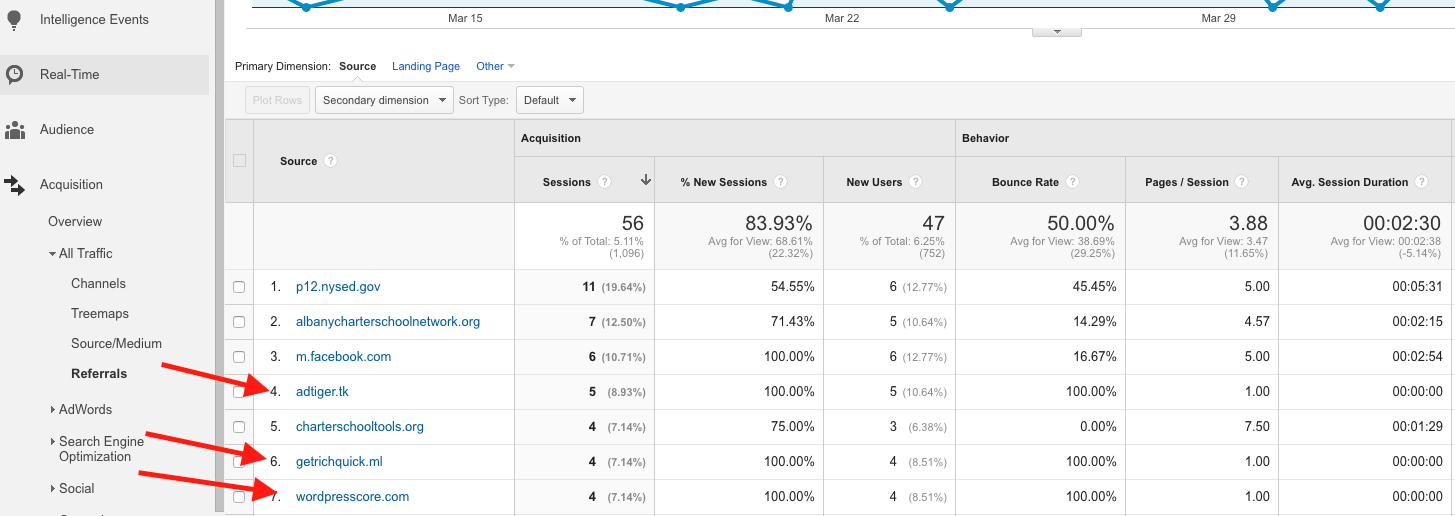The width and height of the screenshot is (1455, 516).
Task: Switch primary dimension to Landing Page
Action: point(426,66)
